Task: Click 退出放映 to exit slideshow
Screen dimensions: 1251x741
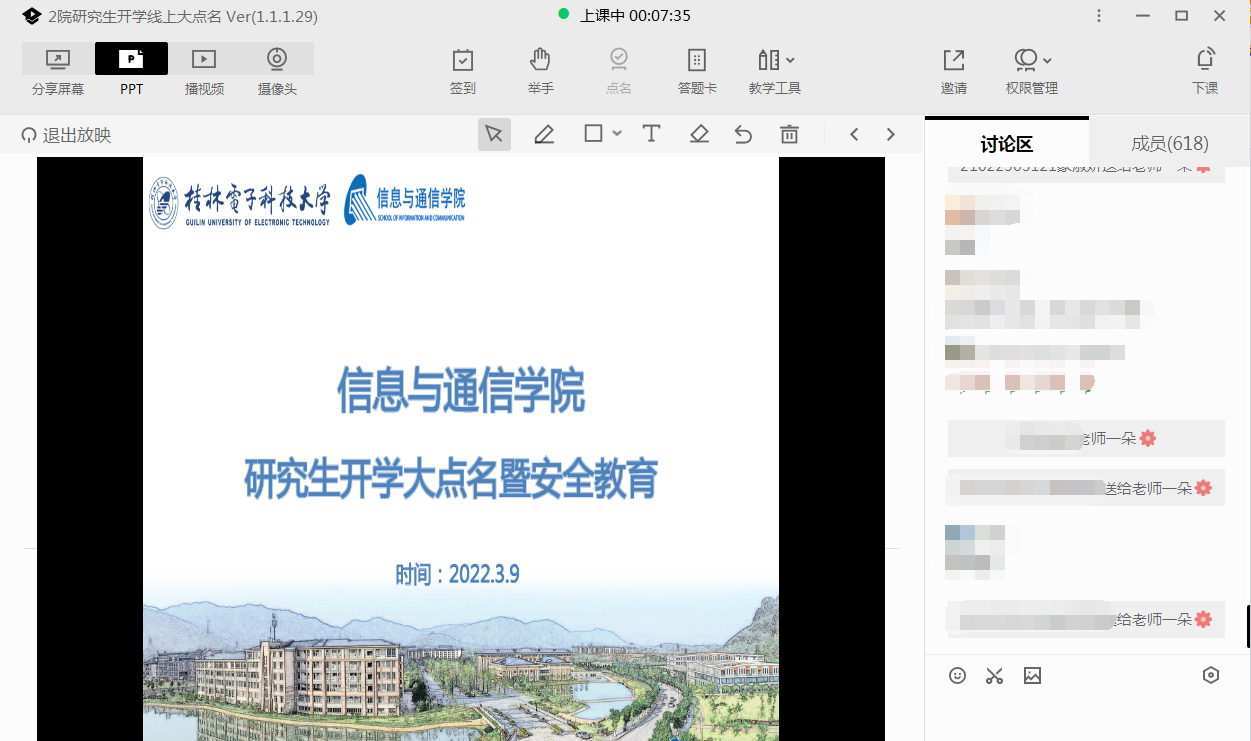Action: click(66, 135)
